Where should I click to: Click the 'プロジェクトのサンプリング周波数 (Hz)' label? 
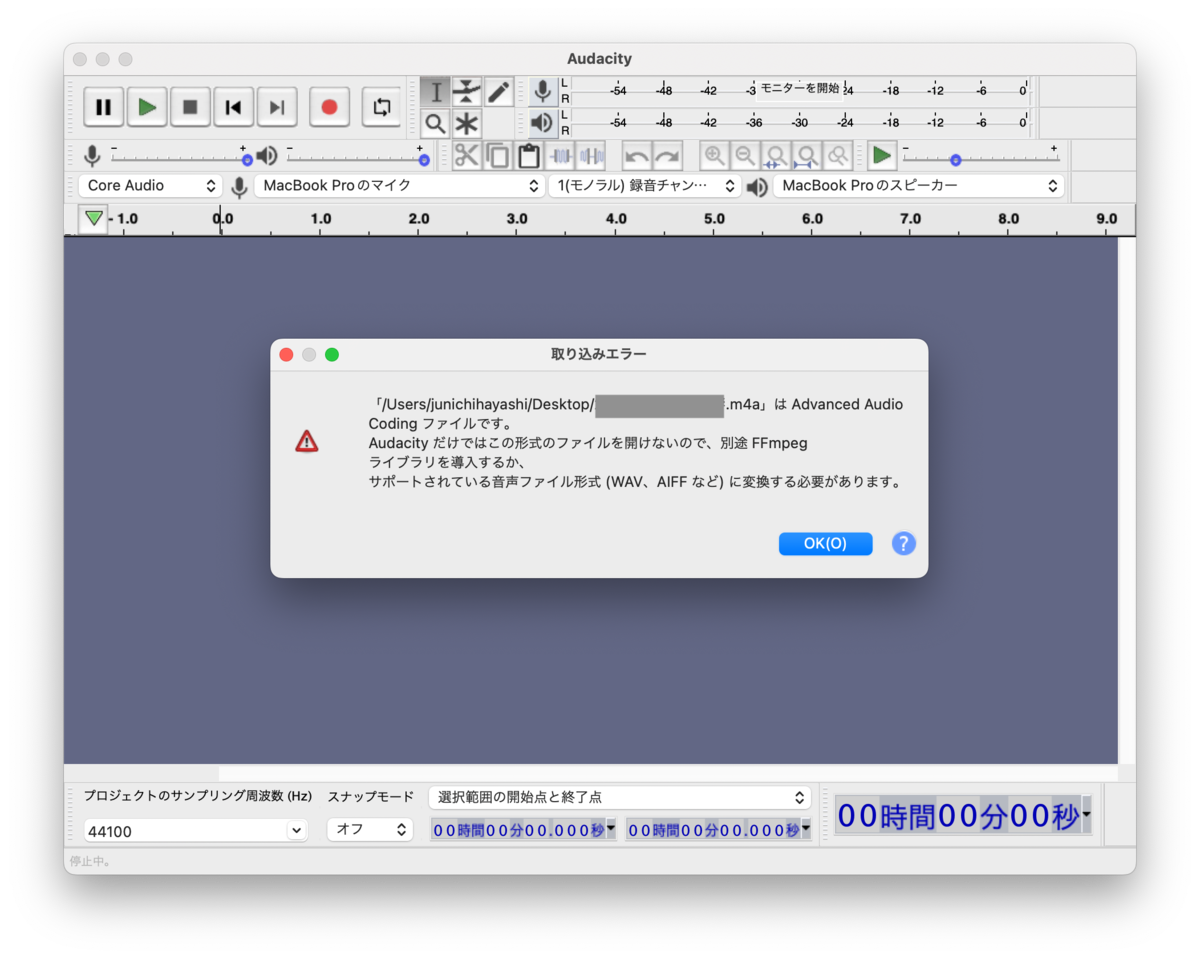198,797
